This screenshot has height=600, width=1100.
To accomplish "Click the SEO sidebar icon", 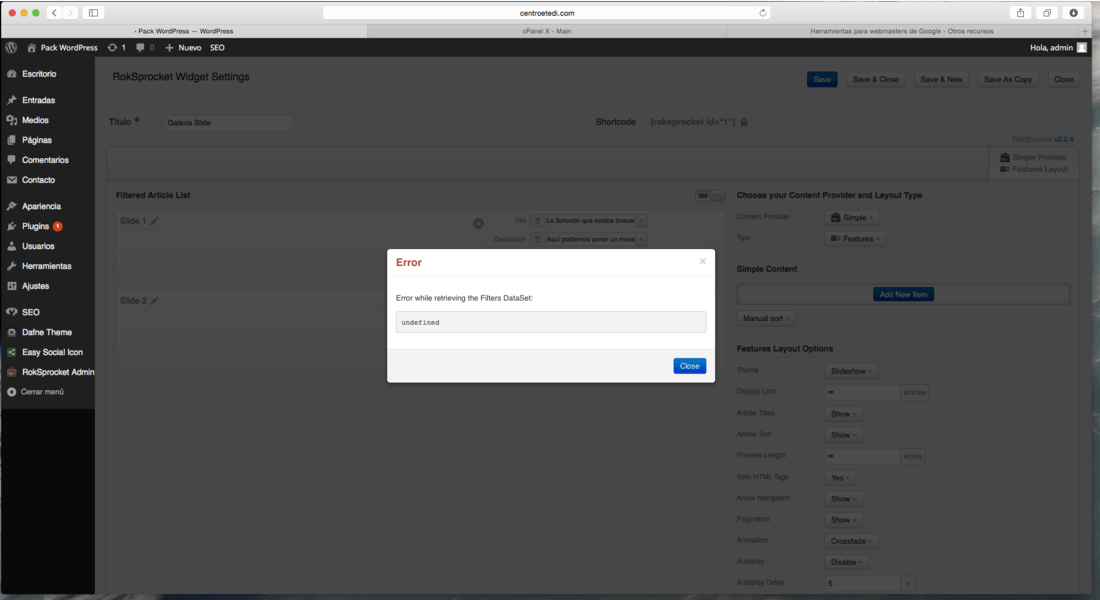I will pyautogui.click(x=11, y=312).
